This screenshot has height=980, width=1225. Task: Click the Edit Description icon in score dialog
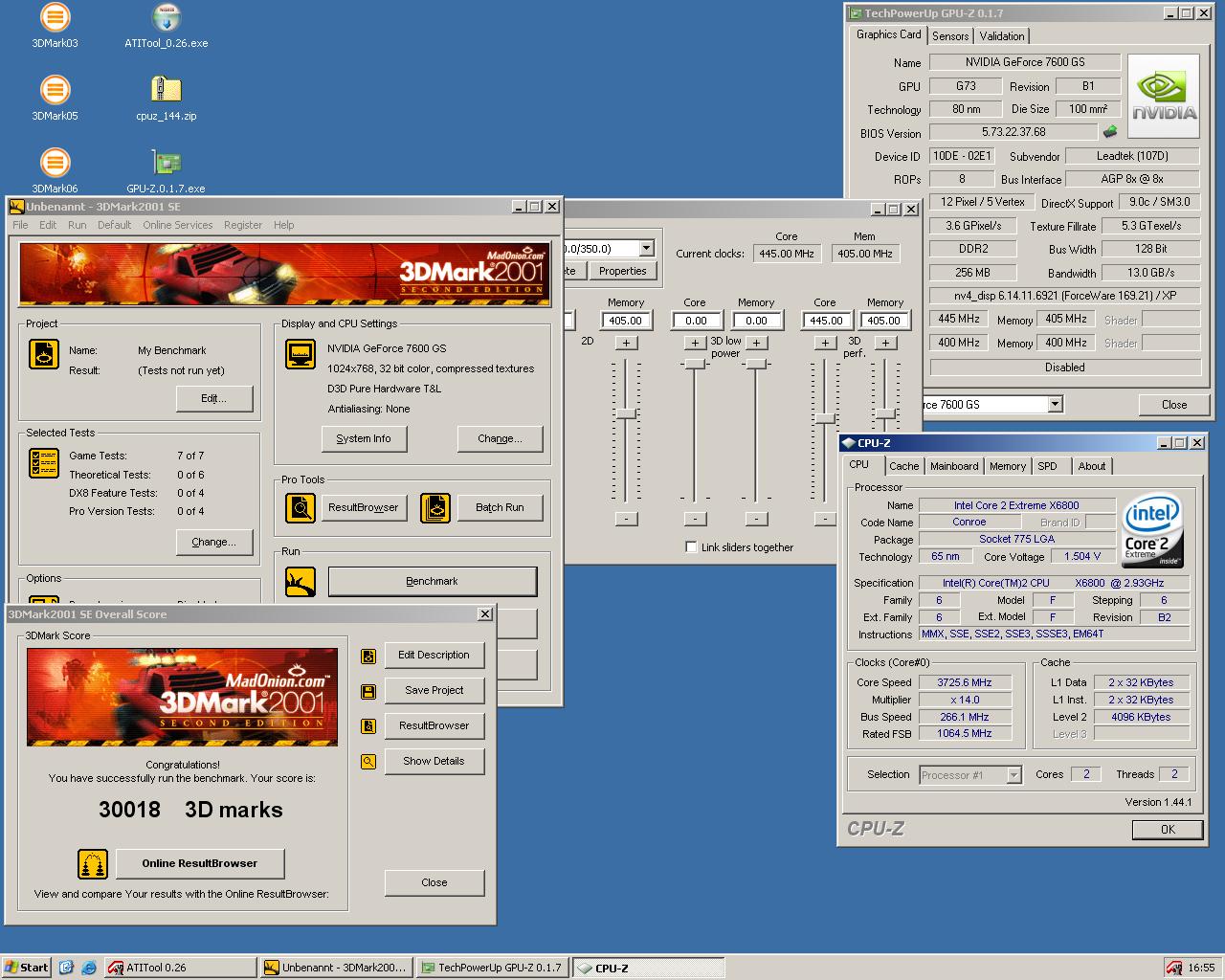[368, 656]
